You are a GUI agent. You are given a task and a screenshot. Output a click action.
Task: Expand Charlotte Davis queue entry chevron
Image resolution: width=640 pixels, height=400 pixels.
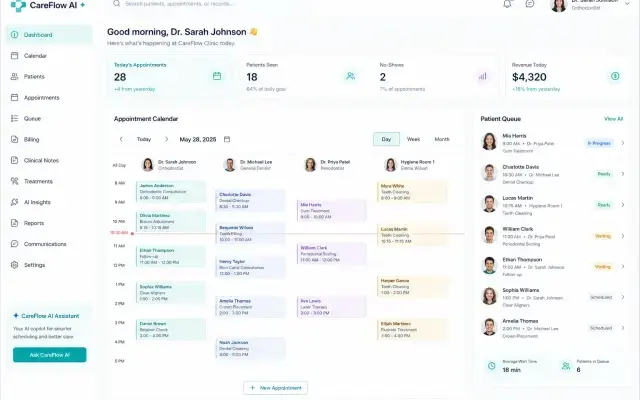pos(623,174)
